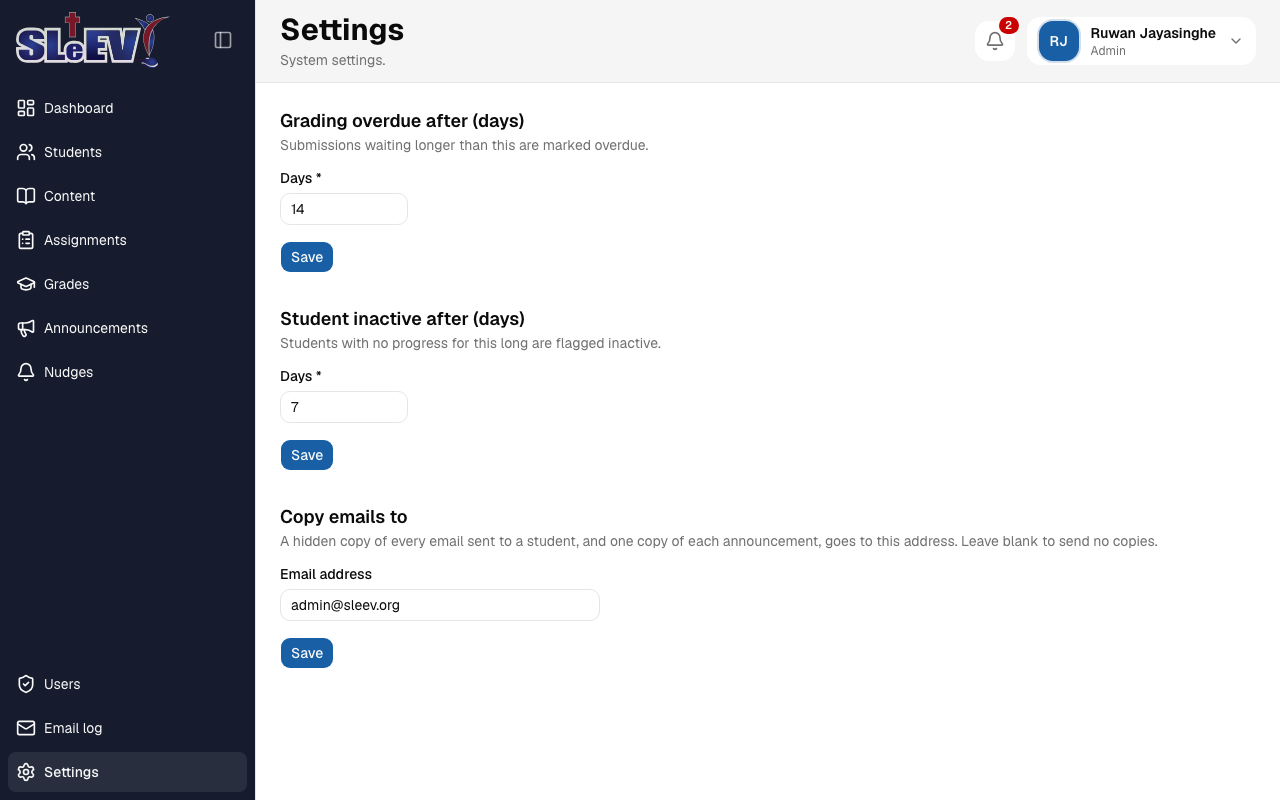Image resolution: width=1280 pixels, height=800 pixels.
Task: Open Nudges in sidebar
Action: pyautogui.click(x=127, y=372)
